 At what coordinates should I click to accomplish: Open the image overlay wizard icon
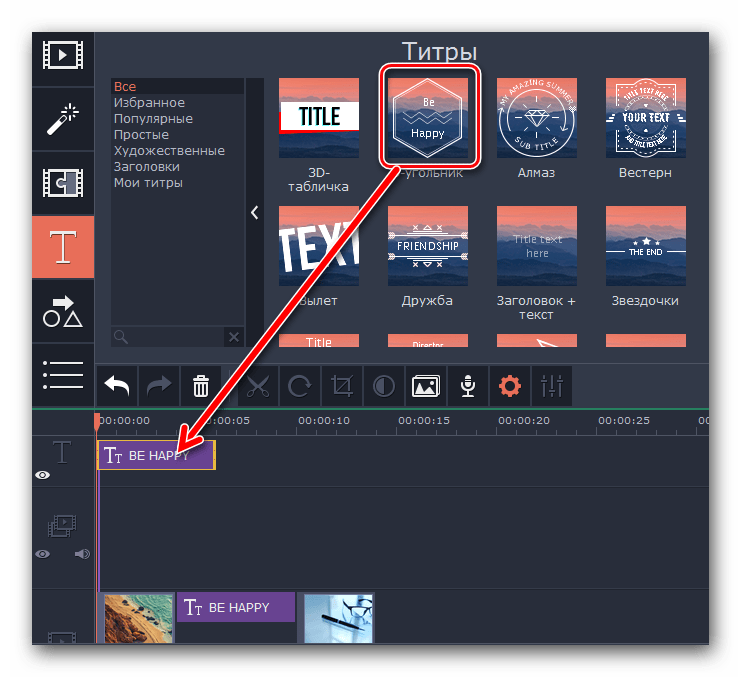point(426,386)
